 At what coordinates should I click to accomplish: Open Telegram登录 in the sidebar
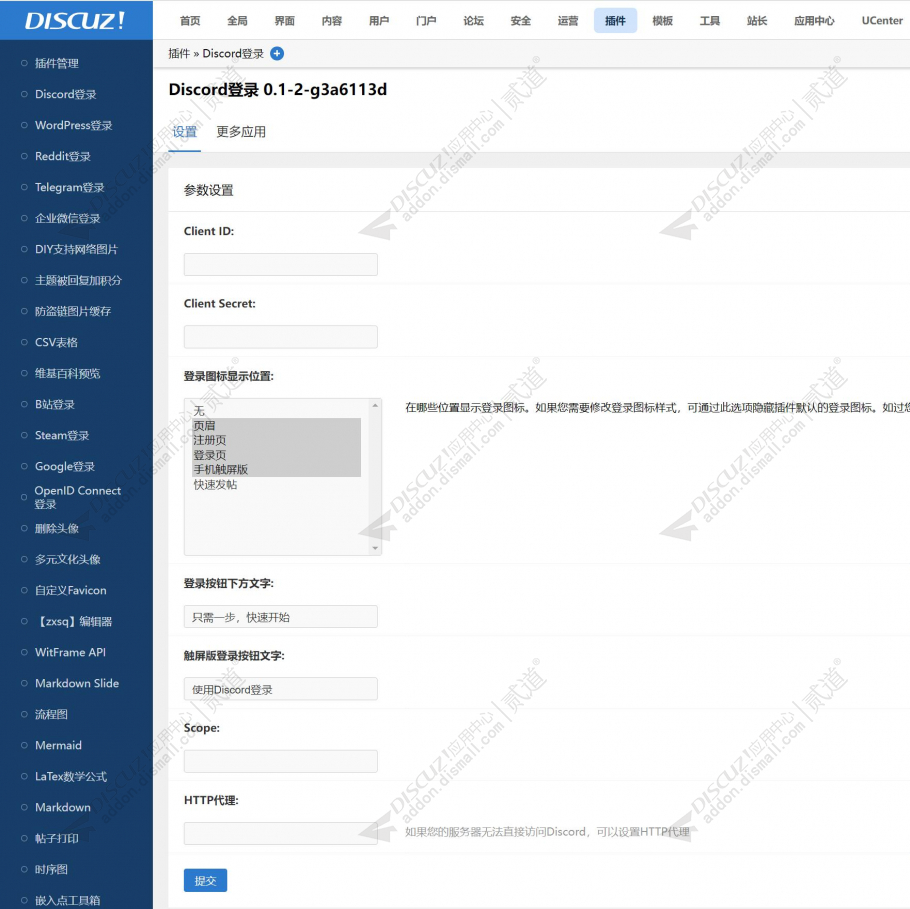click(x=70, y=187)
